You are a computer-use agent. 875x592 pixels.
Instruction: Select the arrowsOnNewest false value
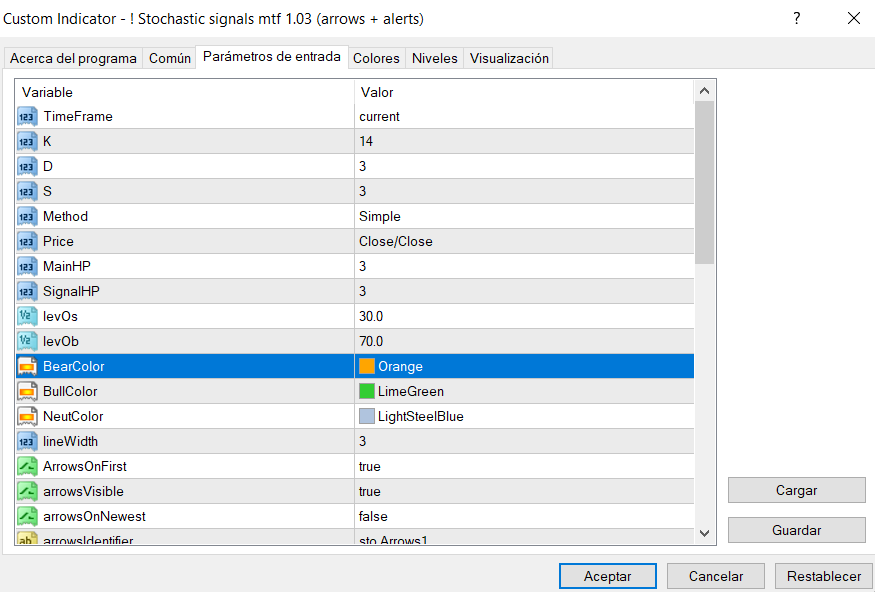(373, 517)
